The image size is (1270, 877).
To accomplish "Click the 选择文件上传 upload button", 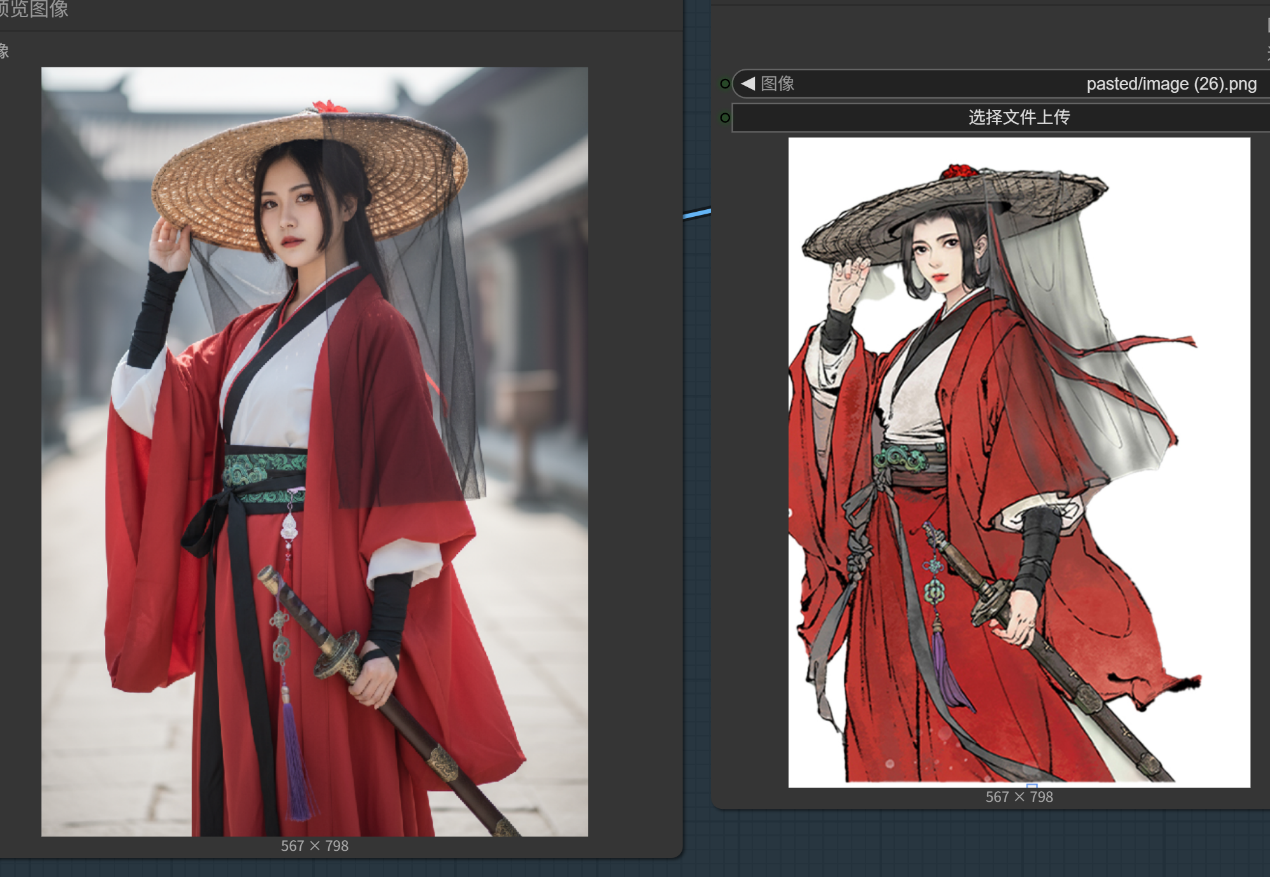I will pyautogui.click(x=1018, y=117).
